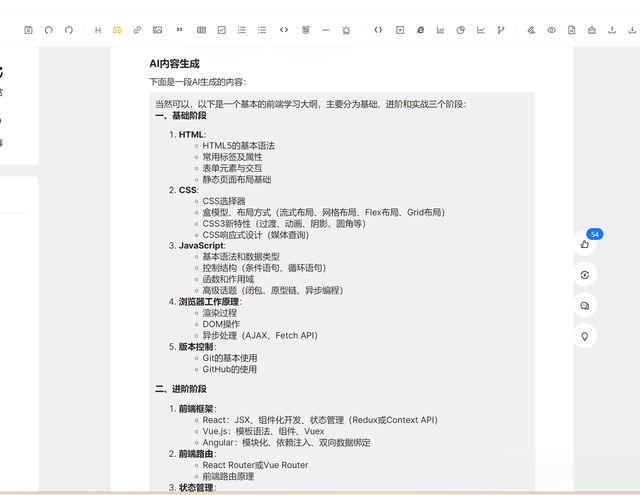
Task: Insert inline code with angle brackets icon
Action: coord(284,30)
